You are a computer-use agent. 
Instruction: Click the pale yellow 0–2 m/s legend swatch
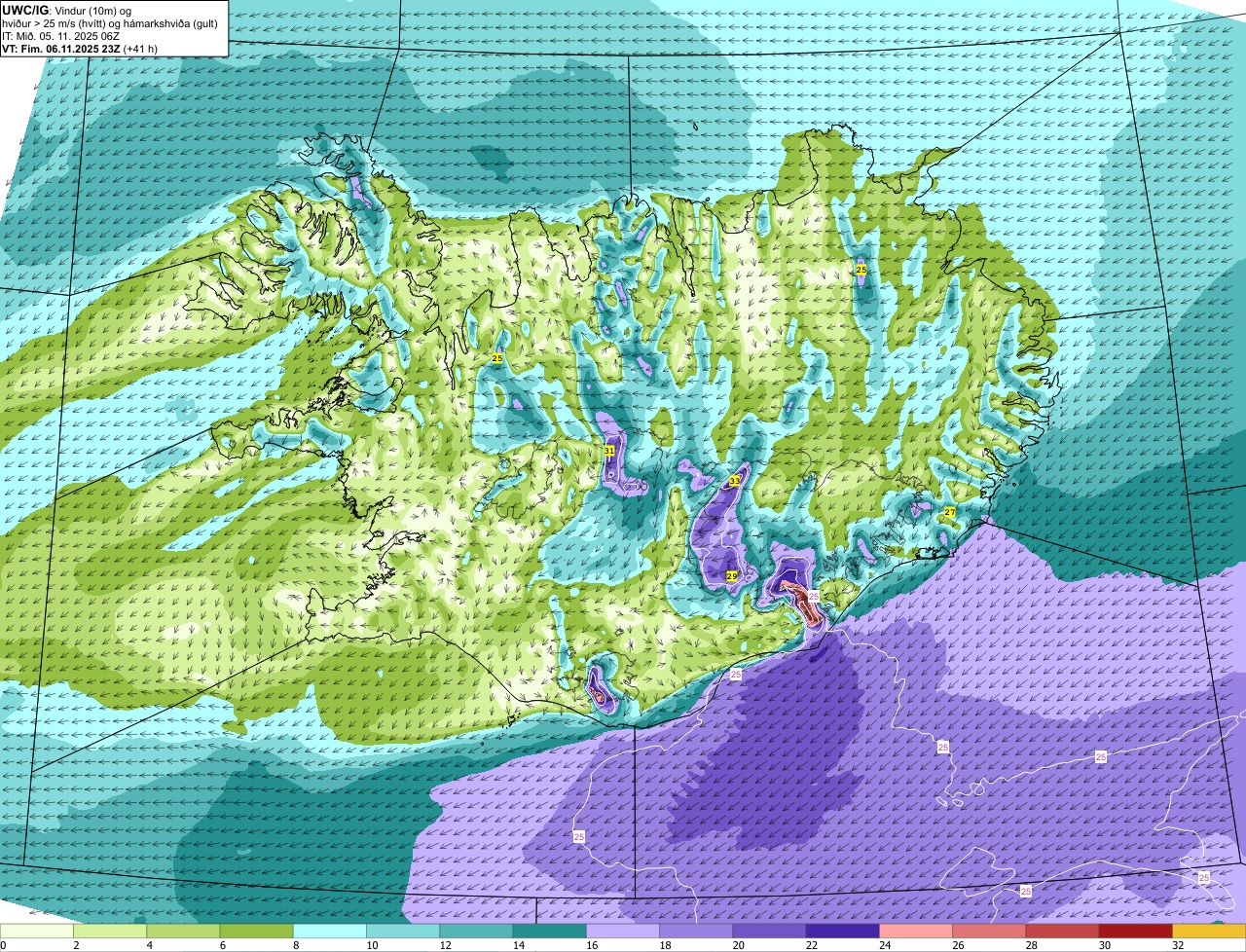(x=37, y=932)
